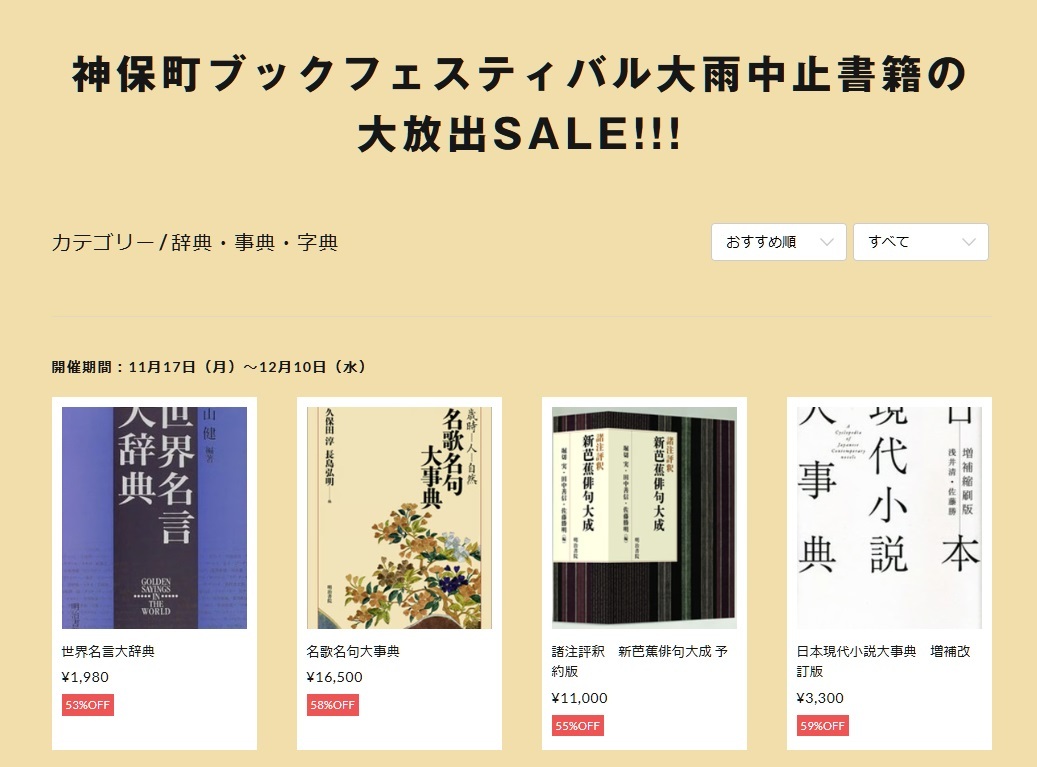Click the chevron arrow in おすすめ順 box
This screenshot has height=767, width=1037.
(827, 242)
